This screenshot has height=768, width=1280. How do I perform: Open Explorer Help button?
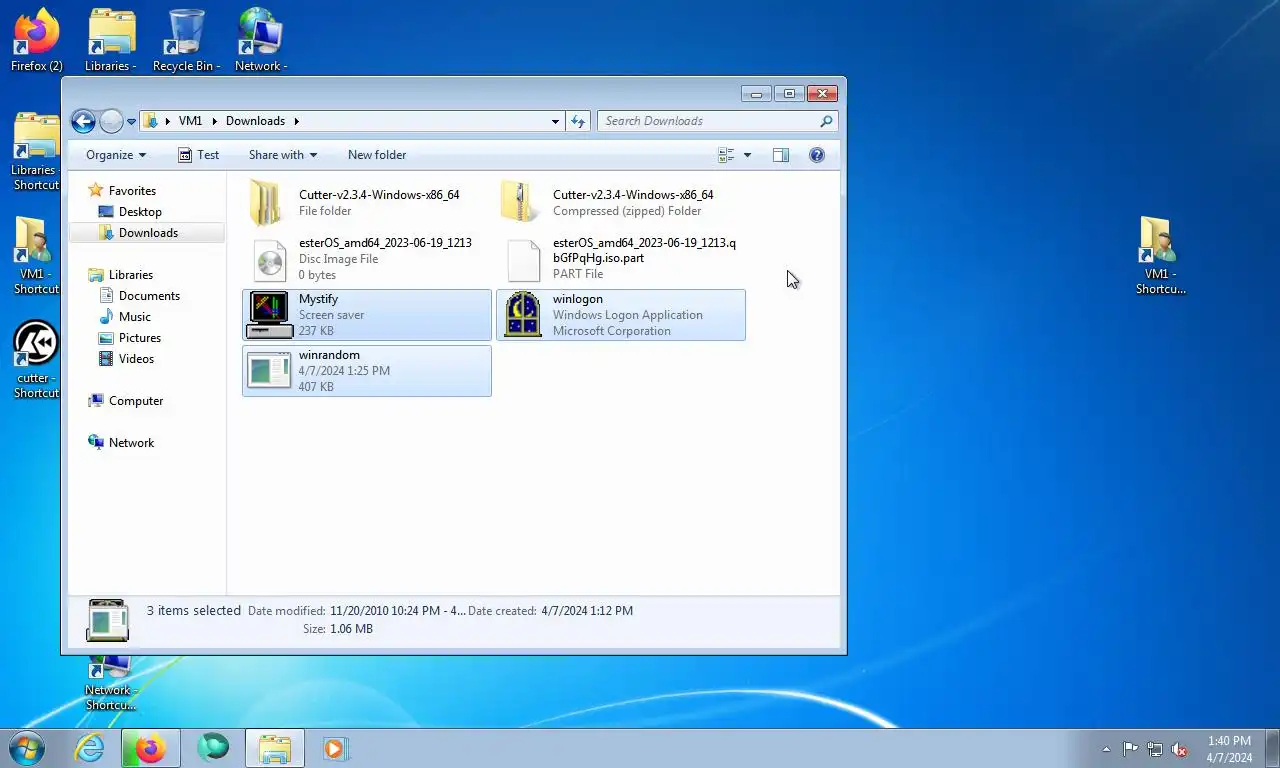tap(817, 155)
